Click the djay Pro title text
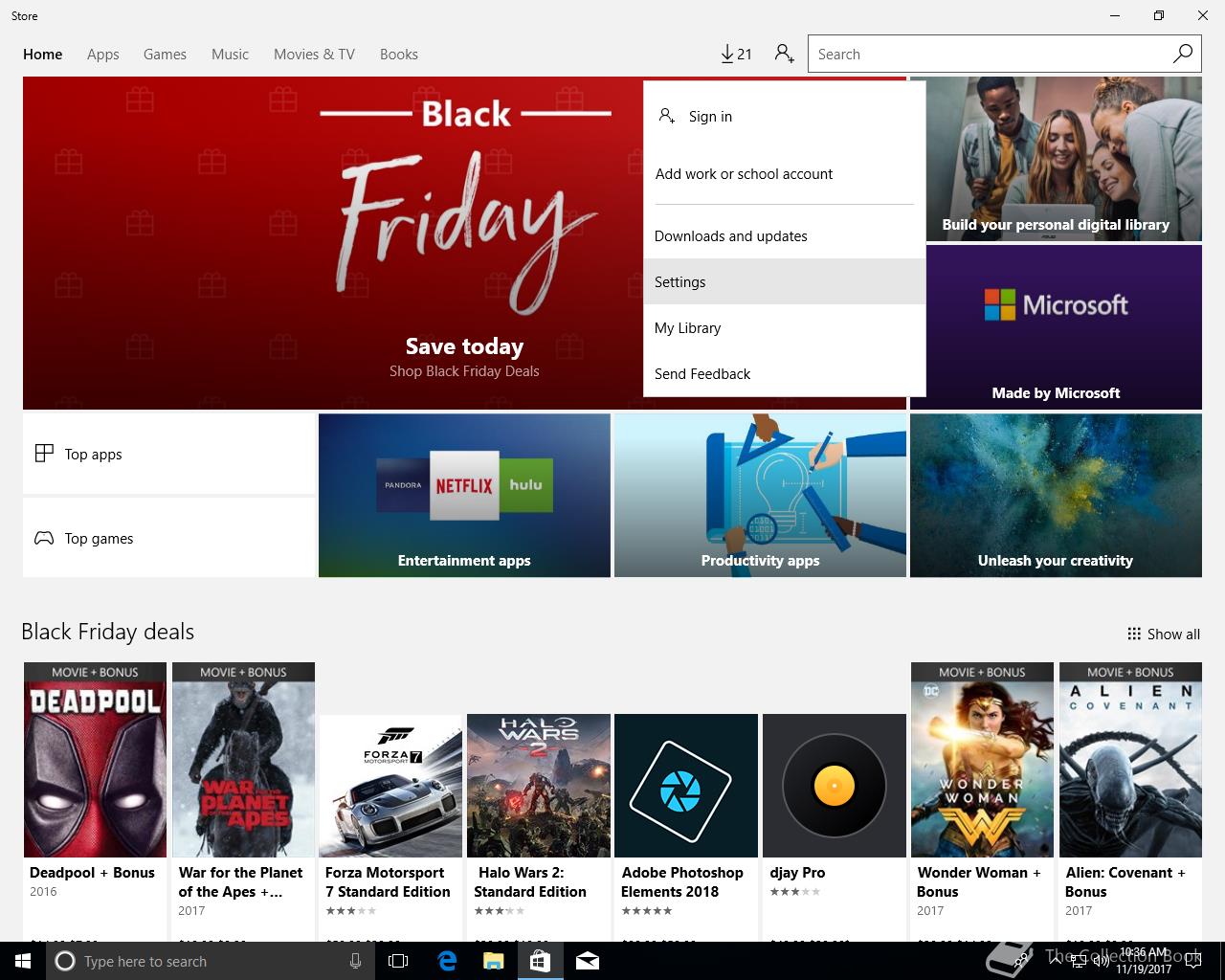The height and width of the screenshot is (980, 1225). click(x=797, y=873)
